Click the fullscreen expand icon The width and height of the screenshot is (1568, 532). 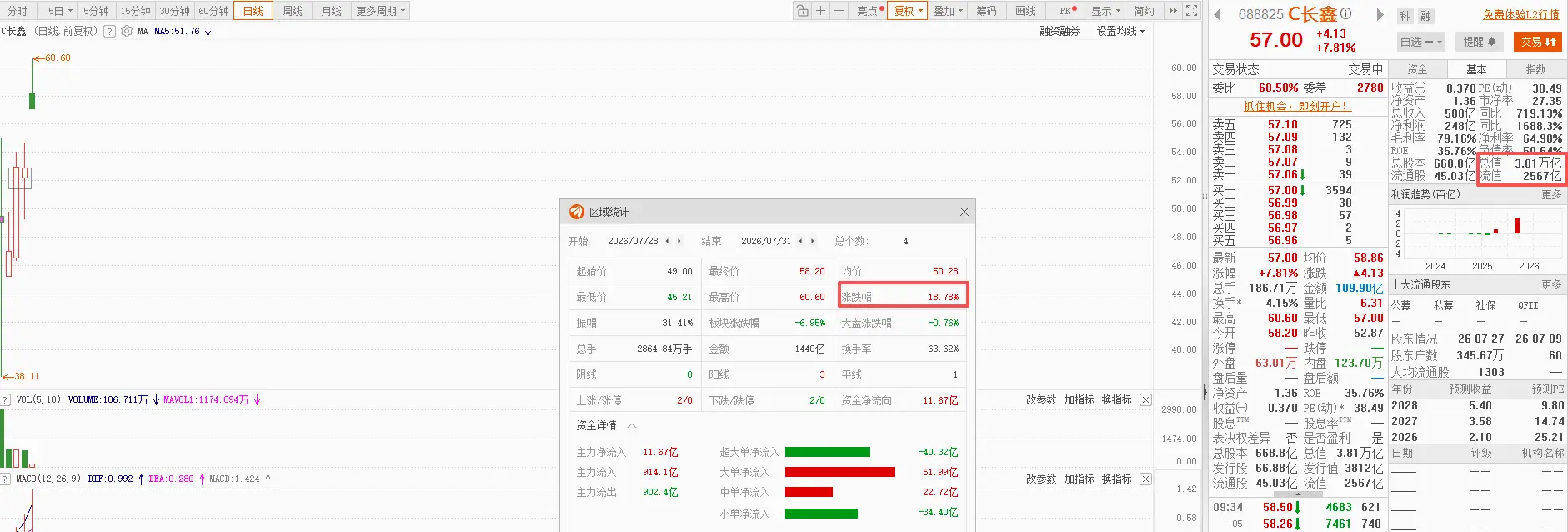pyautogui.click(x=1192, y=11)
